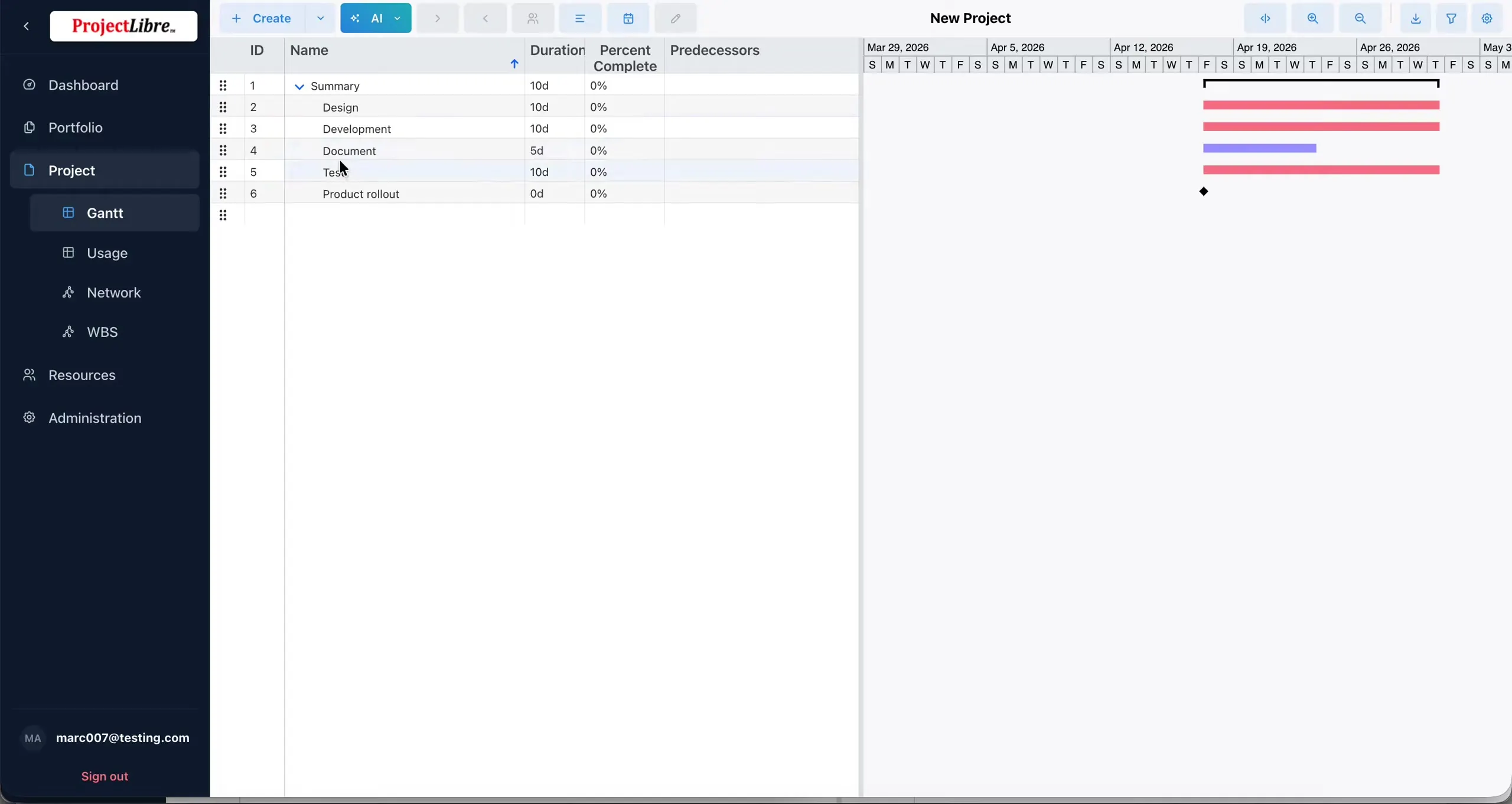Click the scroll-to-task split arrows icon

point(1265,18)
